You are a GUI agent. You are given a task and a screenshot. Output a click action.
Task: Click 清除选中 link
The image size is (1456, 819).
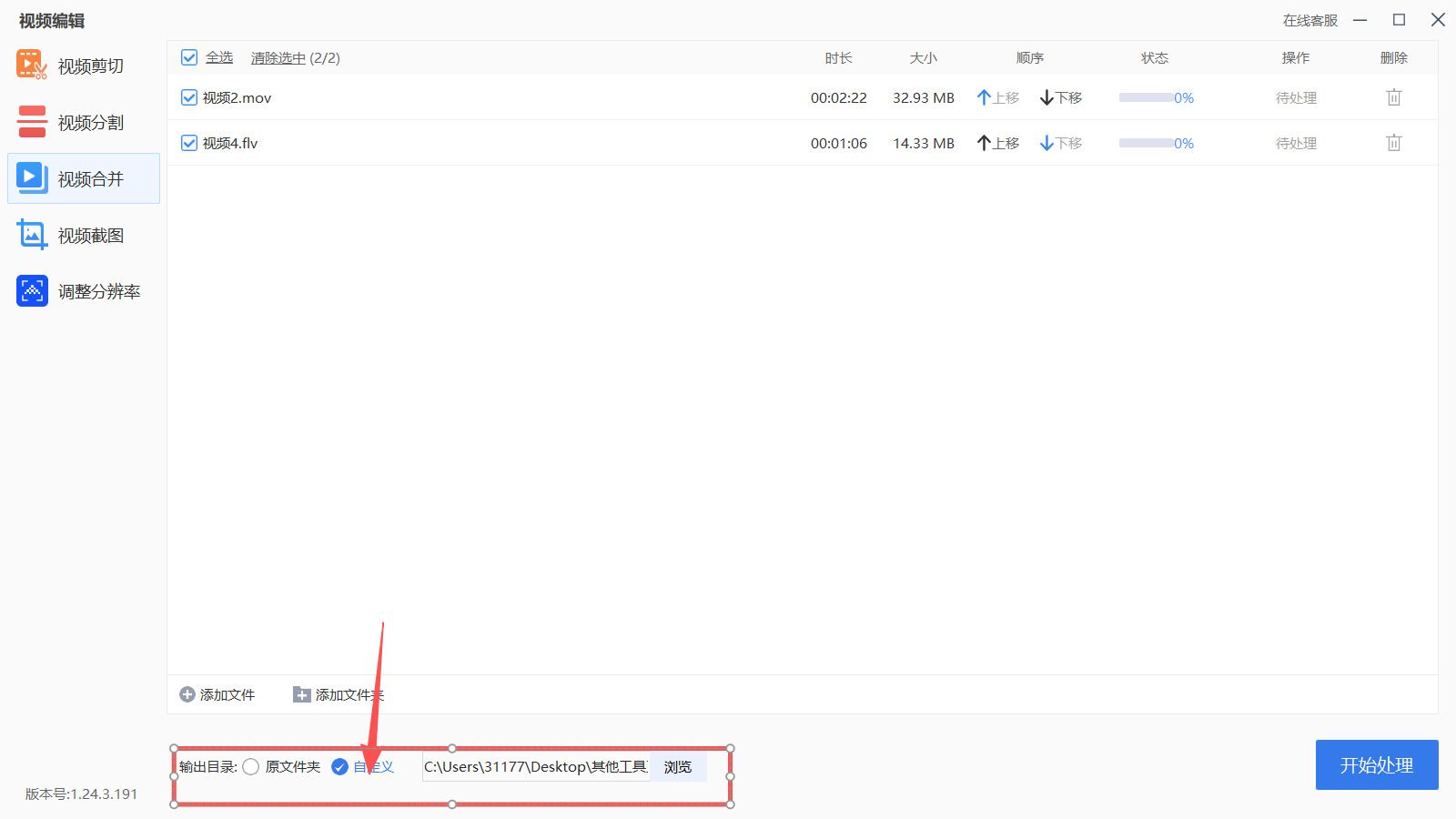[x=278, y=58]
